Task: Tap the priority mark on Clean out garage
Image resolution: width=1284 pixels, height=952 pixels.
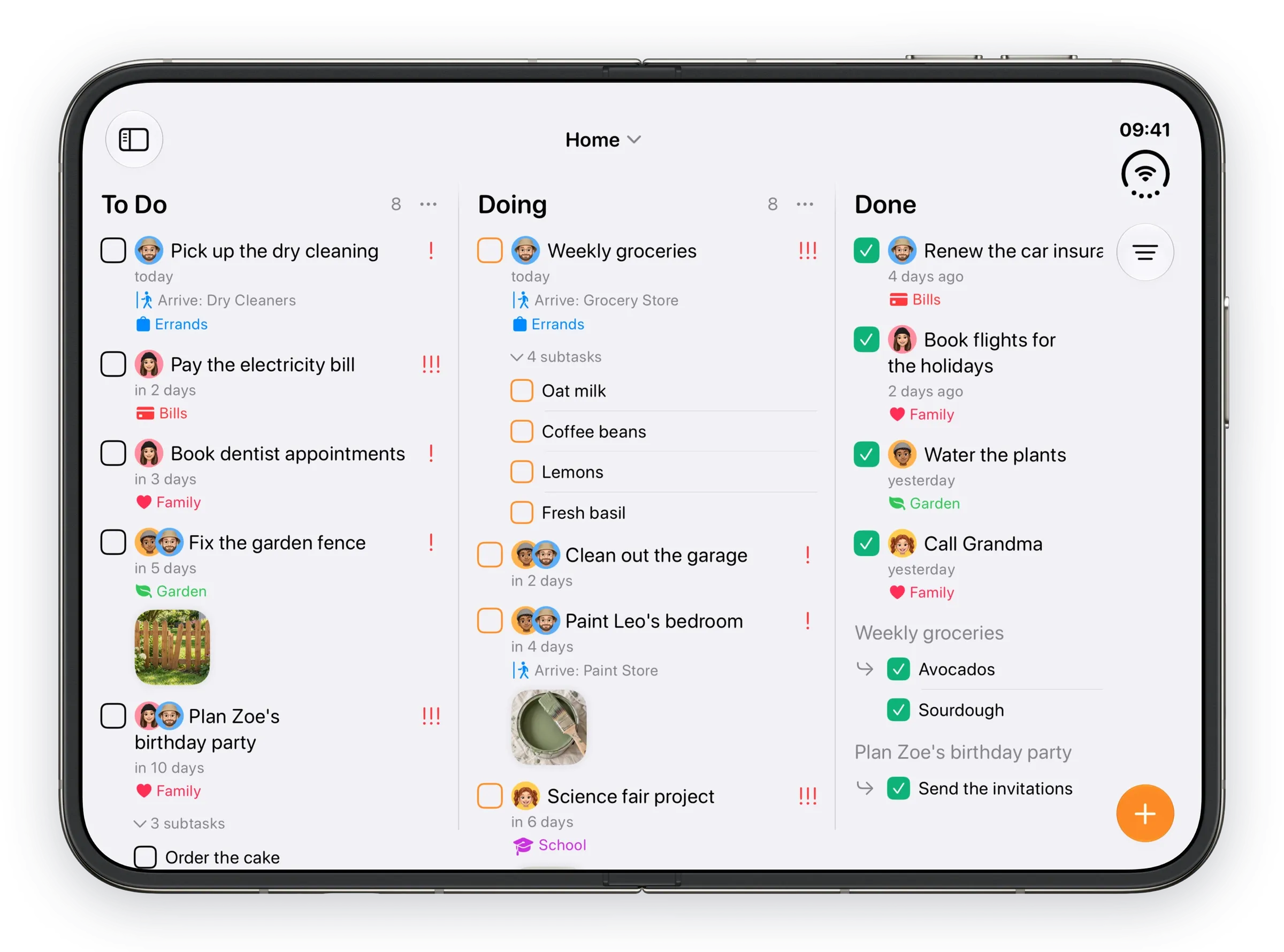Action: pyautogui.click(x=807, y=555)
